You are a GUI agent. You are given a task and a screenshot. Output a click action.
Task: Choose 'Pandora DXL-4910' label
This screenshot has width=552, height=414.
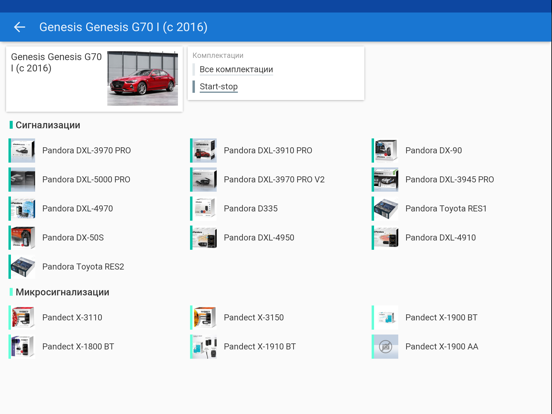pyautogui.click(x=441, y=238)
